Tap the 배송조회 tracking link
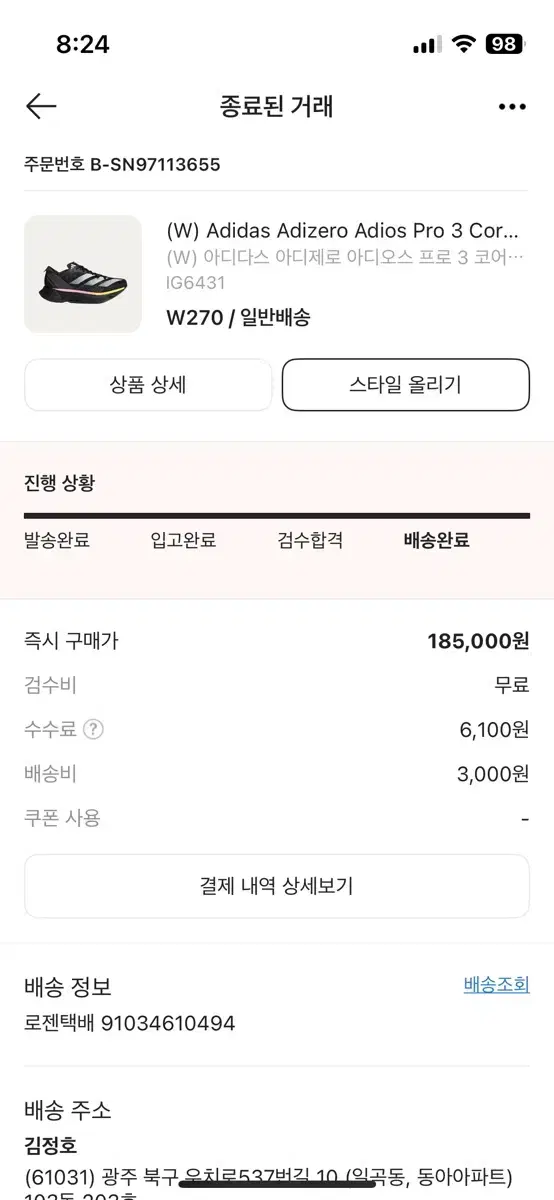Screen dimensions: 554x1200 point(497,985)
